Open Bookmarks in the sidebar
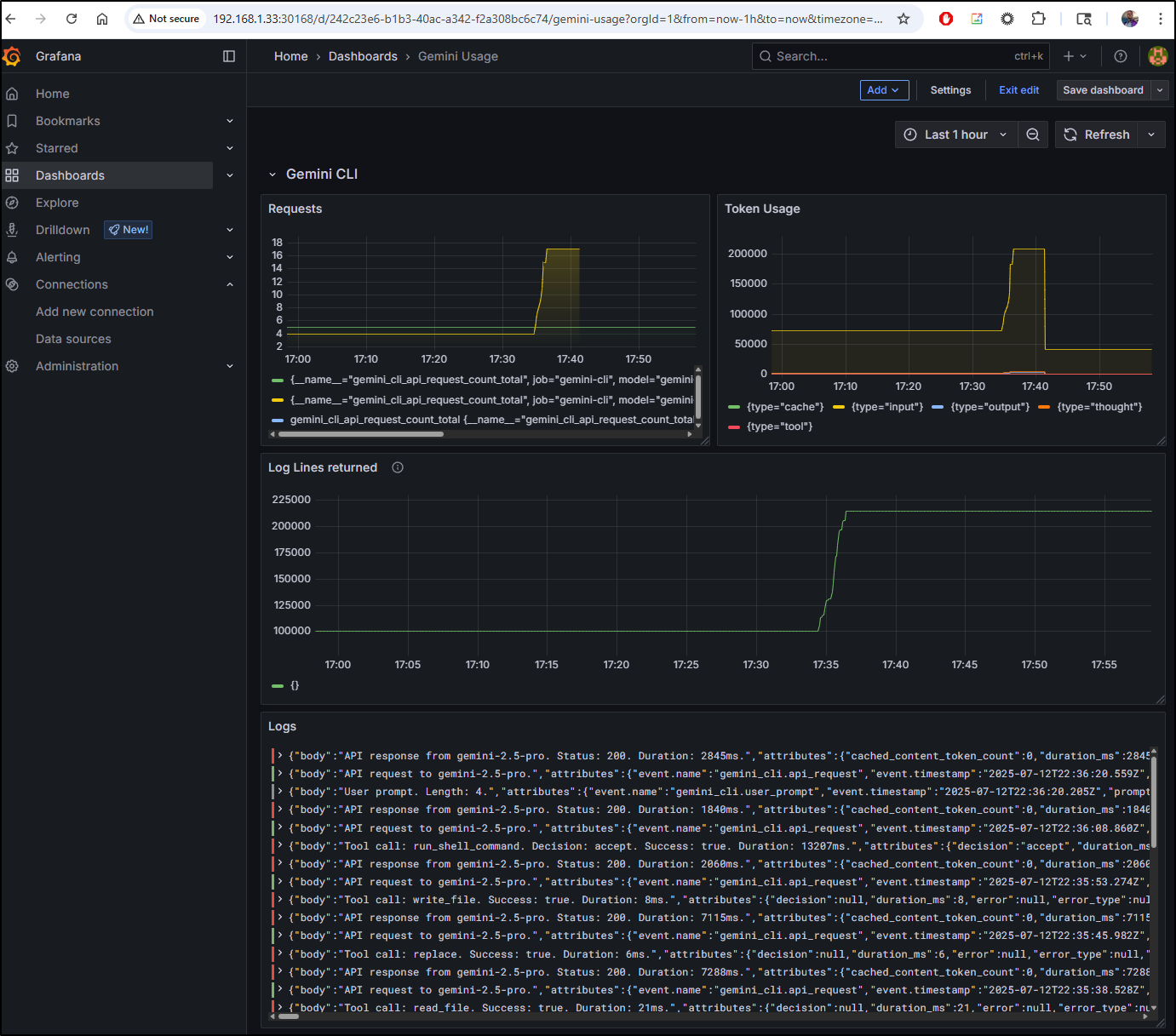 pyautogui.click(x=68, y=121)
